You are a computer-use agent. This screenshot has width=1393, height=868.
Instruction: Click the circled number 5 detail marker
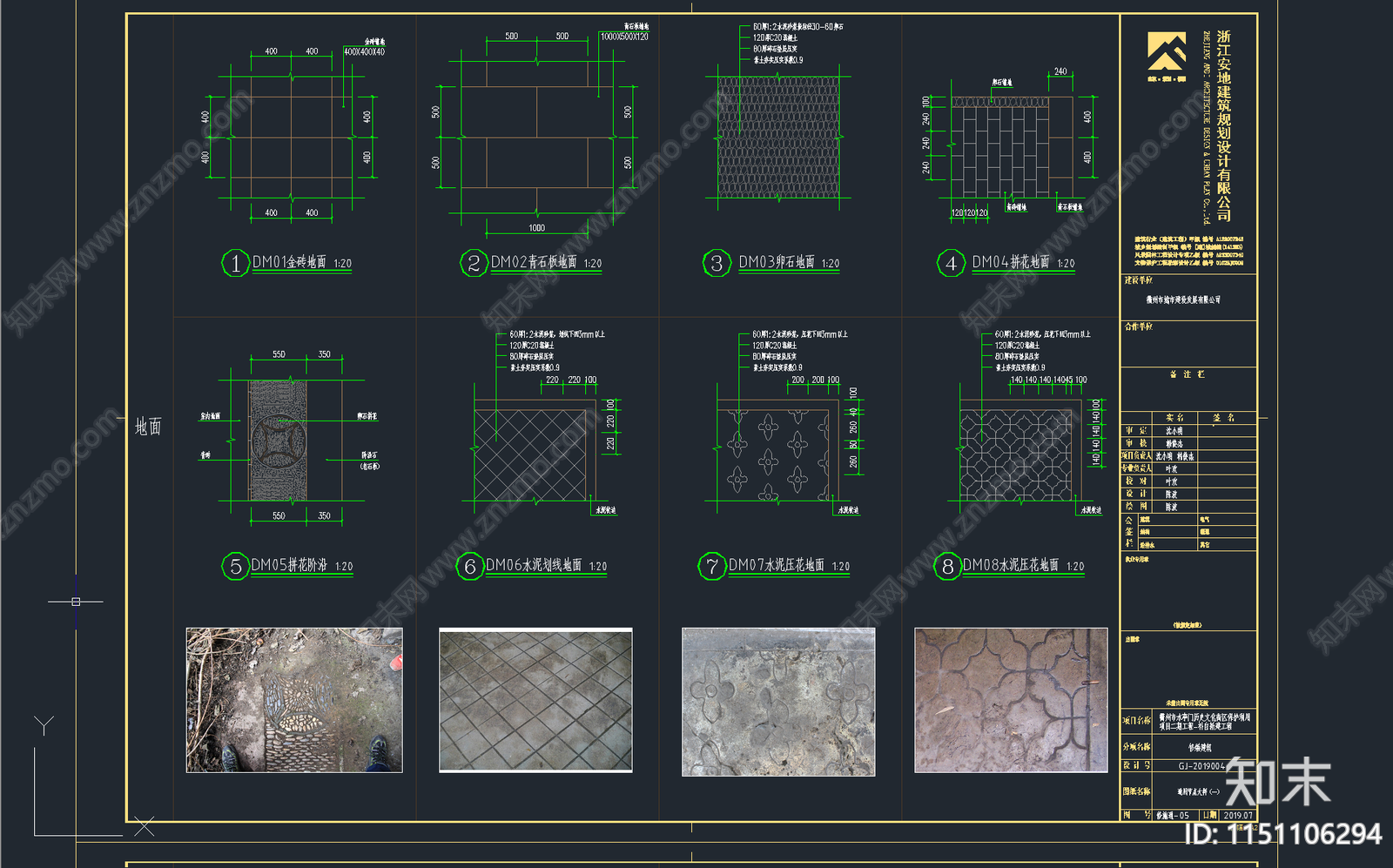235,566
